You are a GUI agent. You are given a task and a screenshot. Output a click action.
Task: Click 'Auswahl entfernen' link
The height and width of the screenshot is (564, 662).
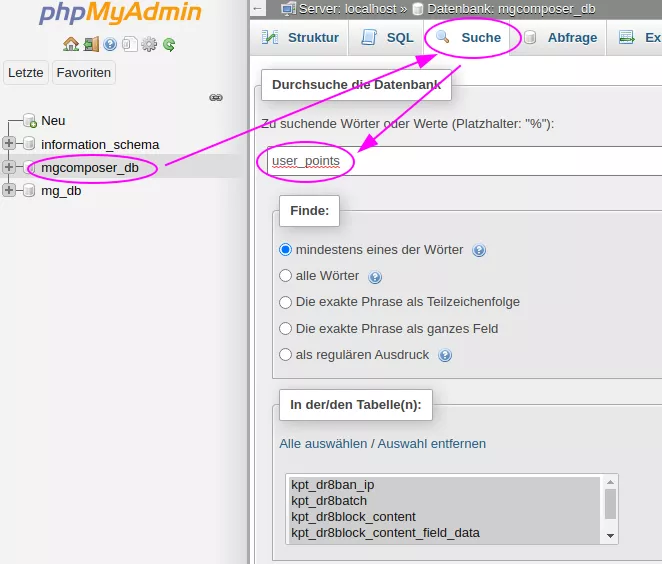(x=431, y=444)
